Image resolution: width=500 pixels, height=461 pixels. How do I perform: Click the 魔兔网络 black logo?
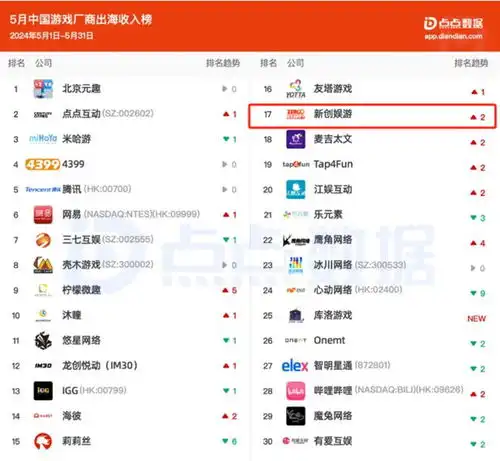(296, 416)
